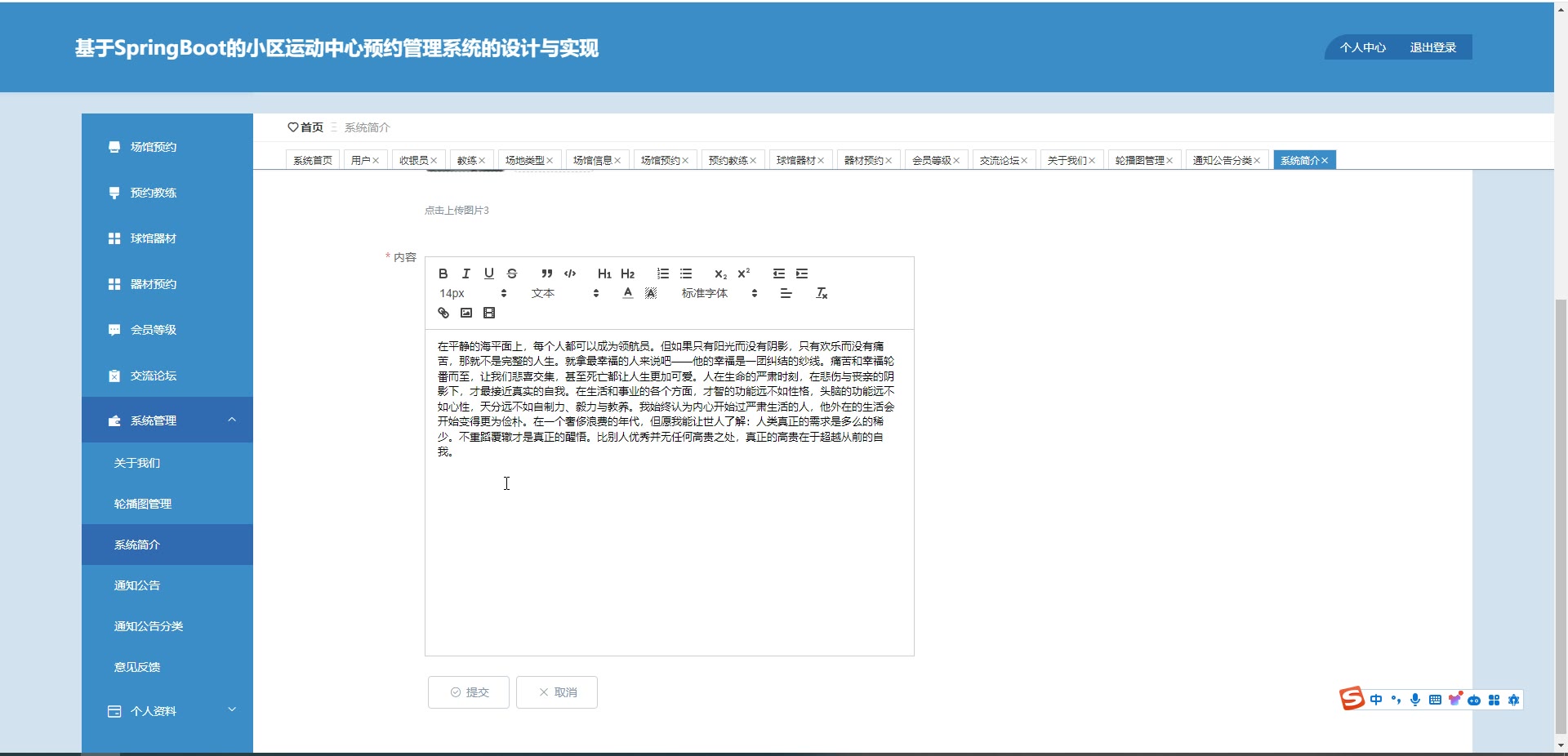Select 通知公告分类 submenu item in sidebar
The image size is (1568, 756).
(167, 626)
